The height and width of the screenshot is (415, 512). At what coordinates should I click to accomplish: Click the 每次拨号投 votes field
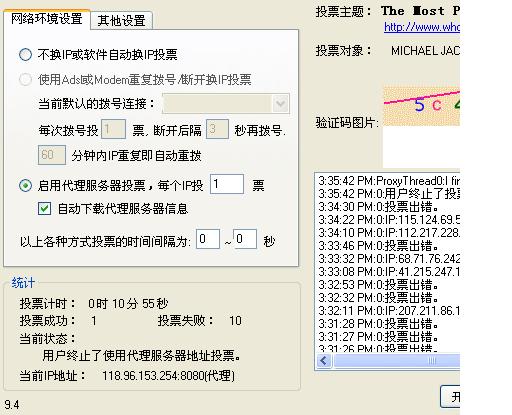[113, 129]
